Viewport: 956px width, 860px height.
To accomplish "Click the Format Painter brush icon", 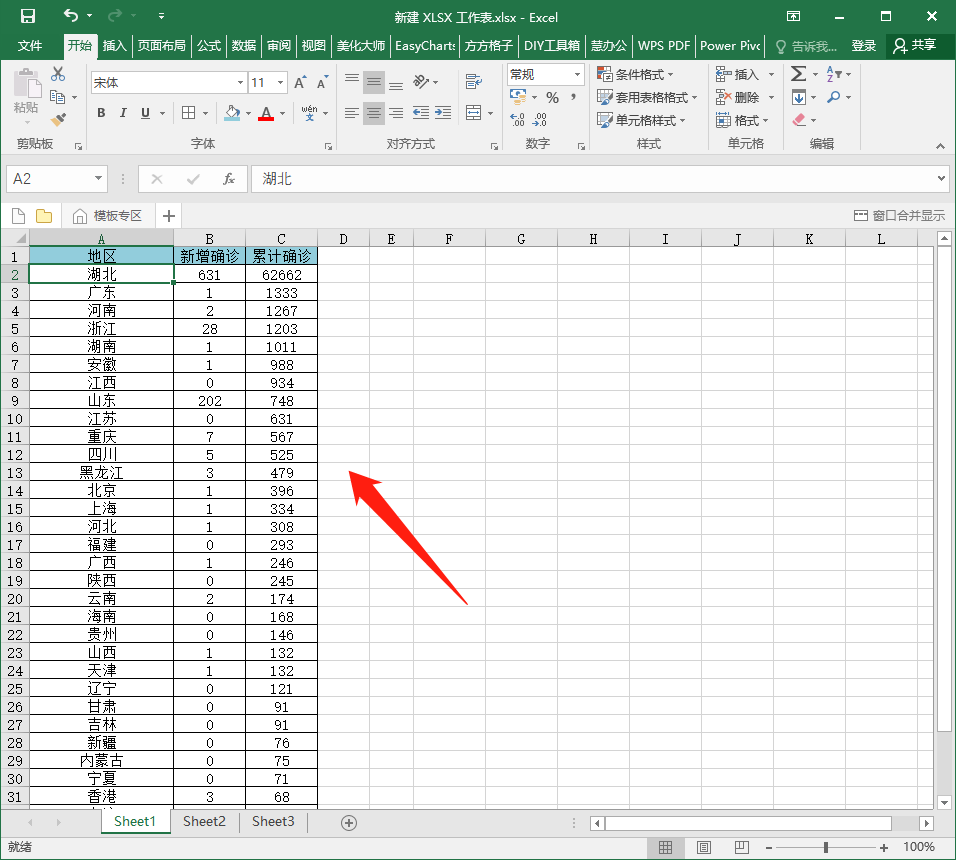I will 59,119.
